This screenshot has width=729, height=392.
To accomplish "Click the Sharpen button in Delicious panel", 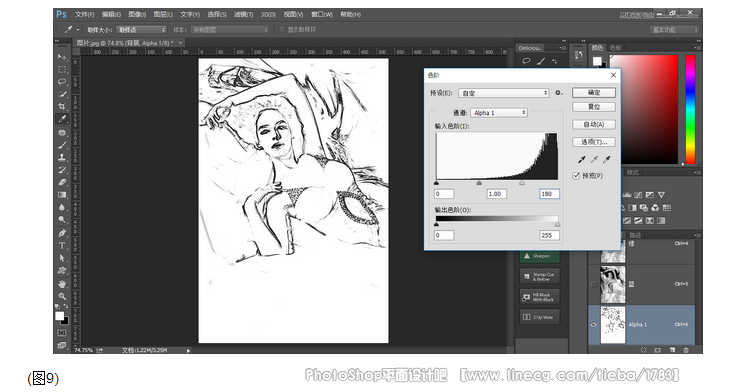I will [x=539, y=256].
